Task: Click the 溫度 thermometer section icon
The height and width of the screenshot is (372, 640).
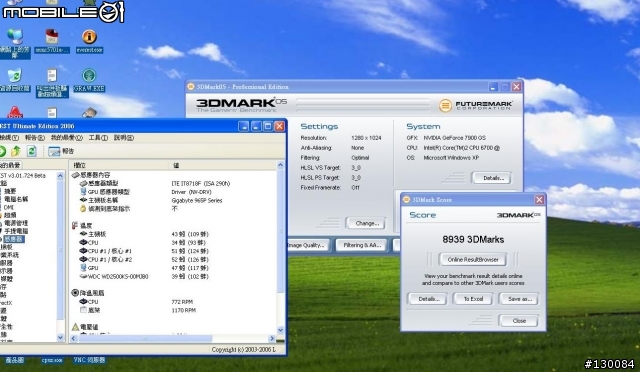Action: [75, 225]
